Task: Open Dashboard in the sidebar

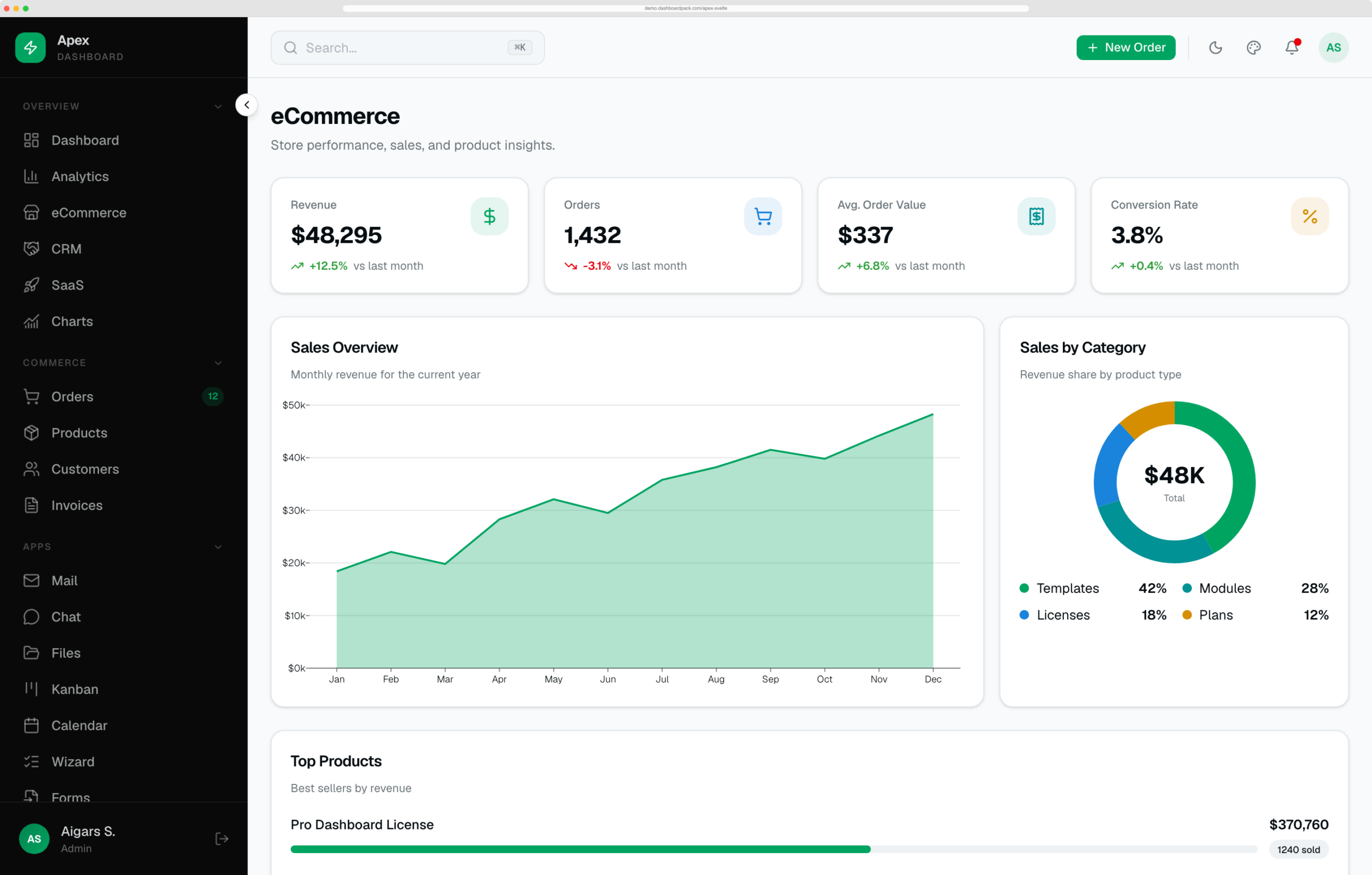Action: pyautogui.click(x=123, y=140)
